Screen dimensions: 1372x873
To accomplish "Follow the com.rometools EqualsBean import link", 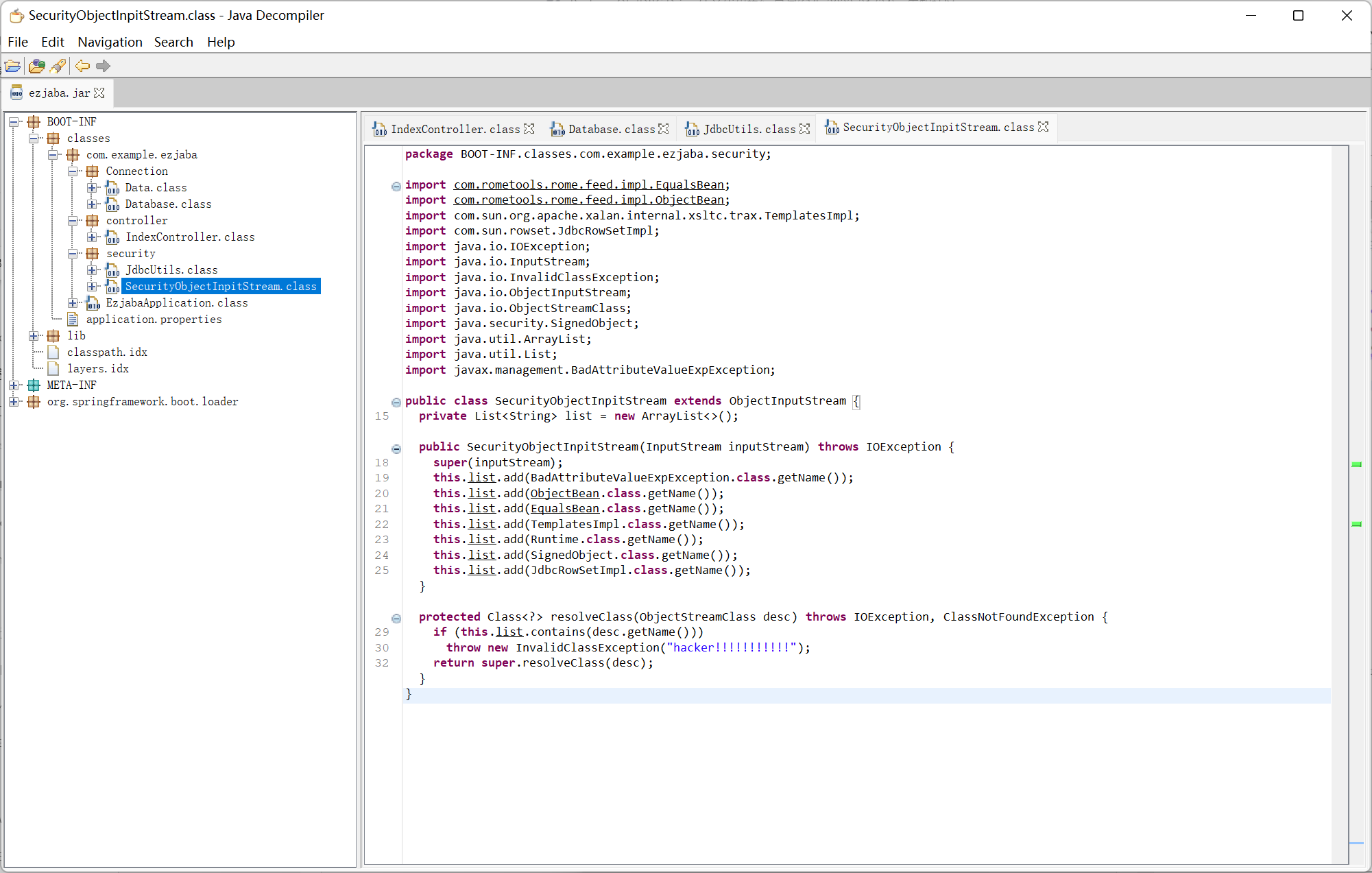I will coord(588,184).
